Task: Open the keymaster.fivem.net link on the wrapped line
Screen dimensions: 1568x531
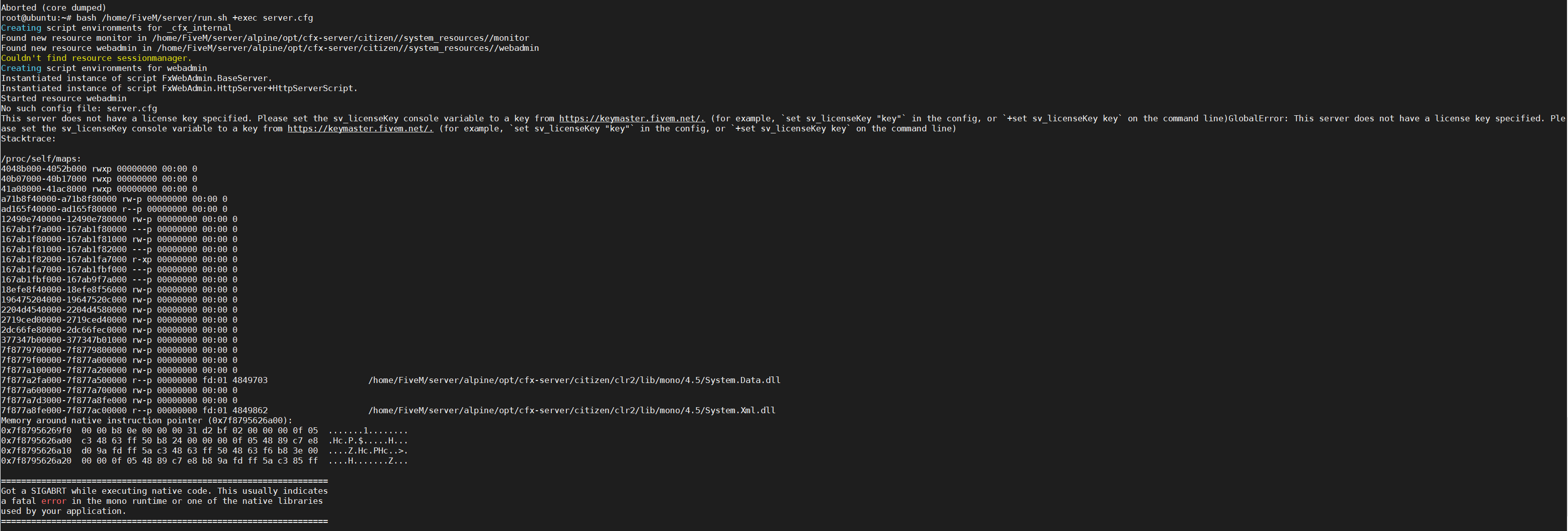Action: click(x=360, y=128)
